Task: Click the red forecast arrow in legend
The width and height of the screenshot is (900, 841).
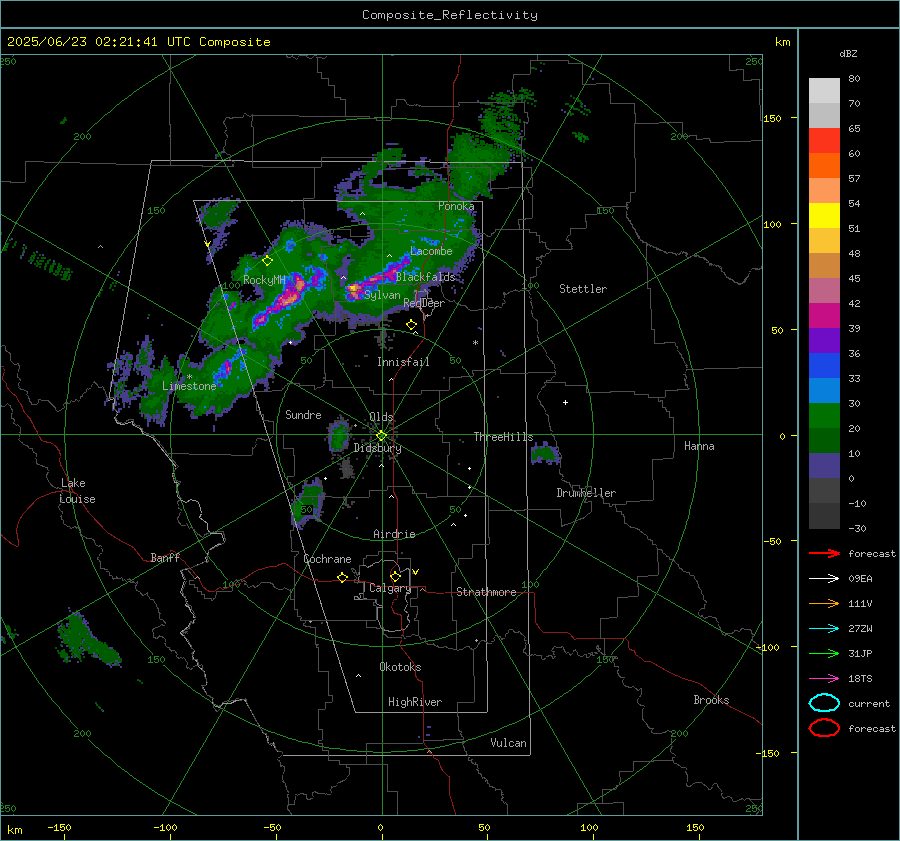Action: point(824,553)
